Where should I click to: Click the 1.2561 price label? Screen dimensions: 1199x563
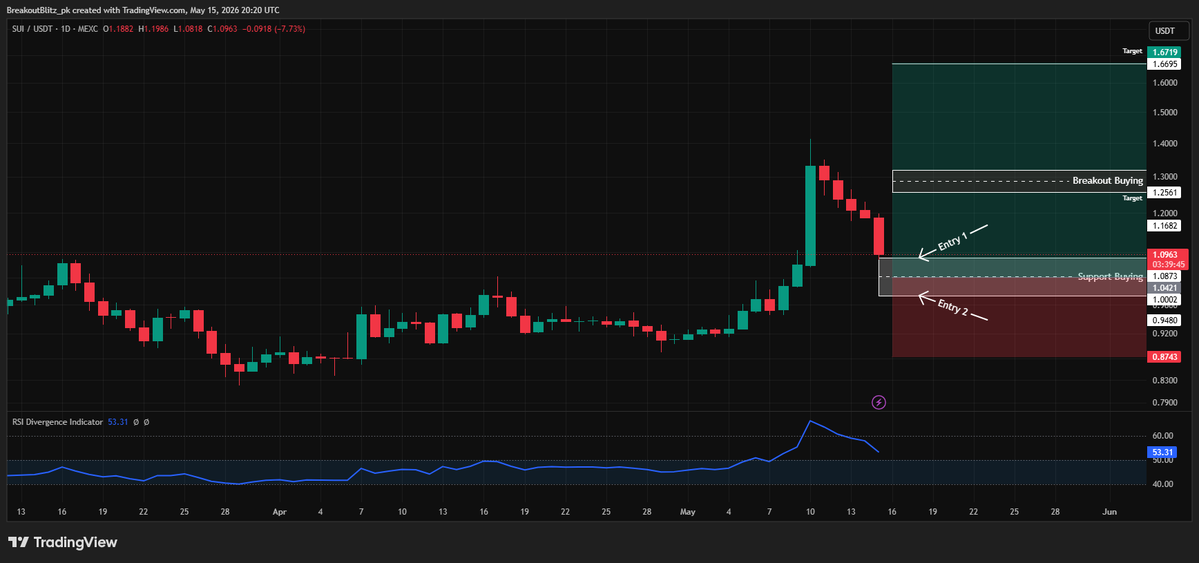point(1165,192)
